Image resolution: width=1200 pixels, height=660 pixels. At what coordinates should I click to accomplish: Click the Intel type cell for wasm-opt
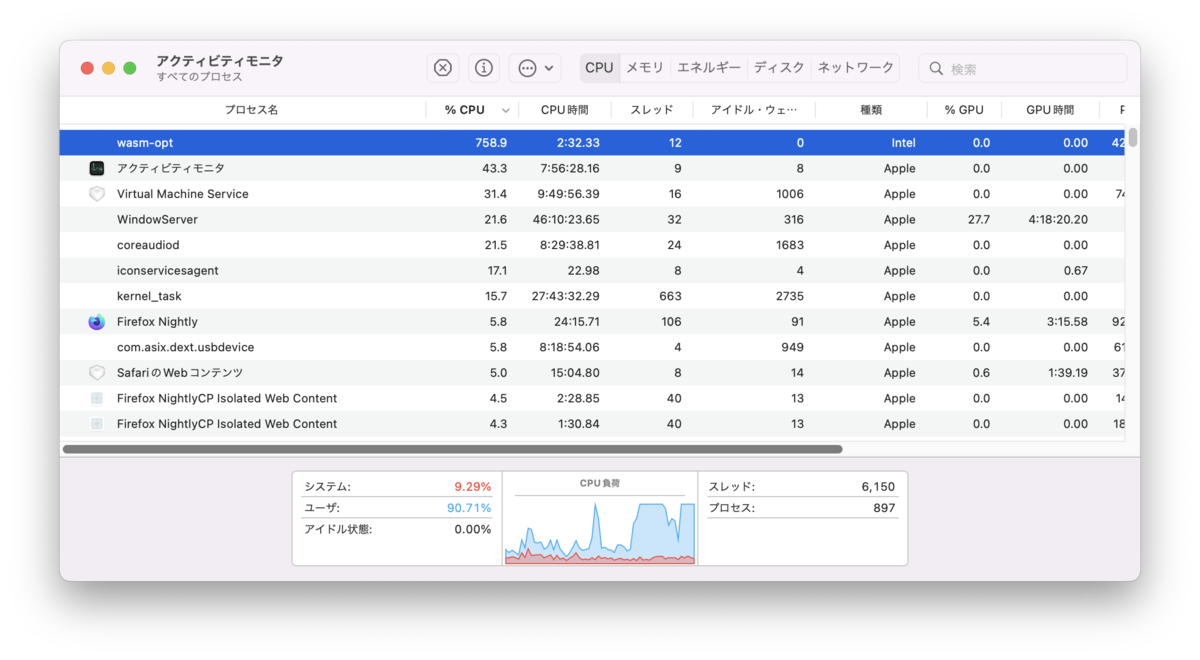pos(903,143)
